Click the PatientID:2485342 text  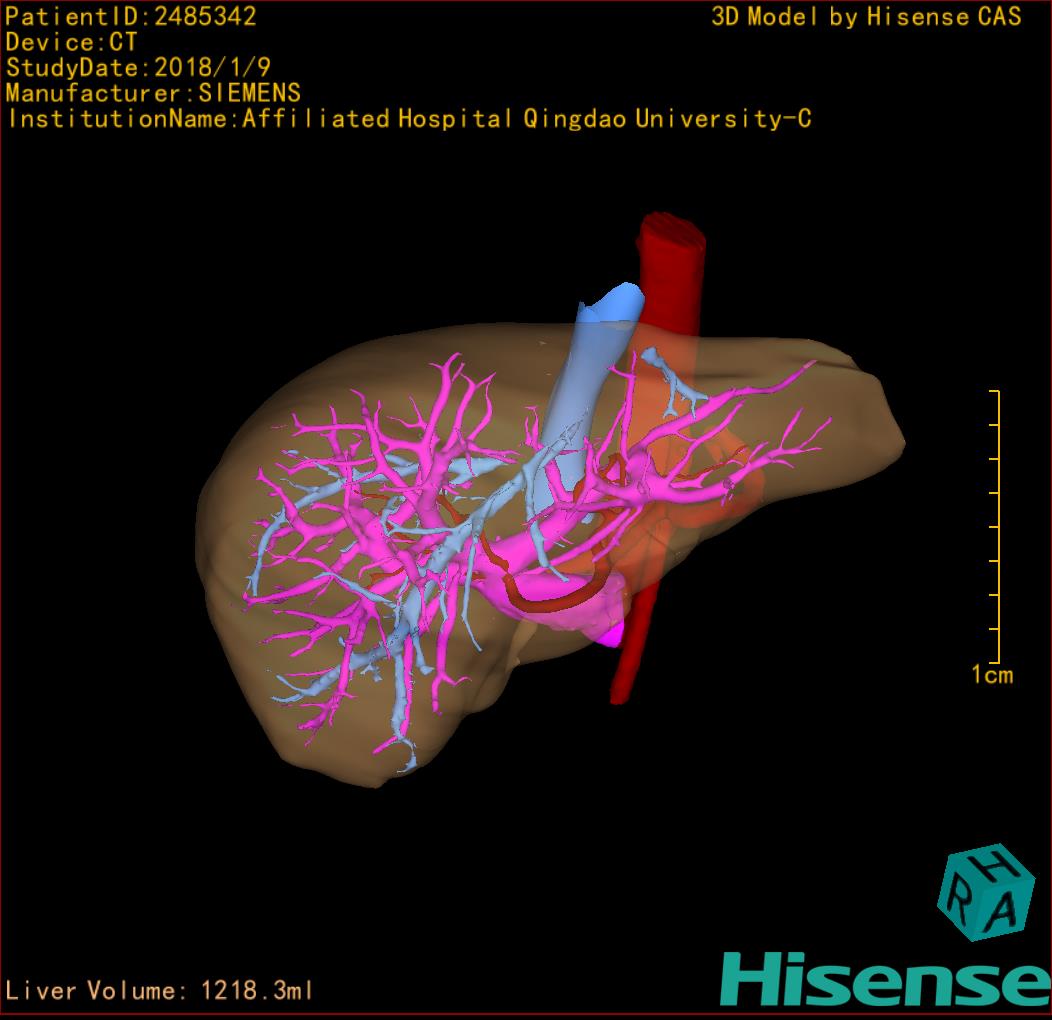[131, 16]
